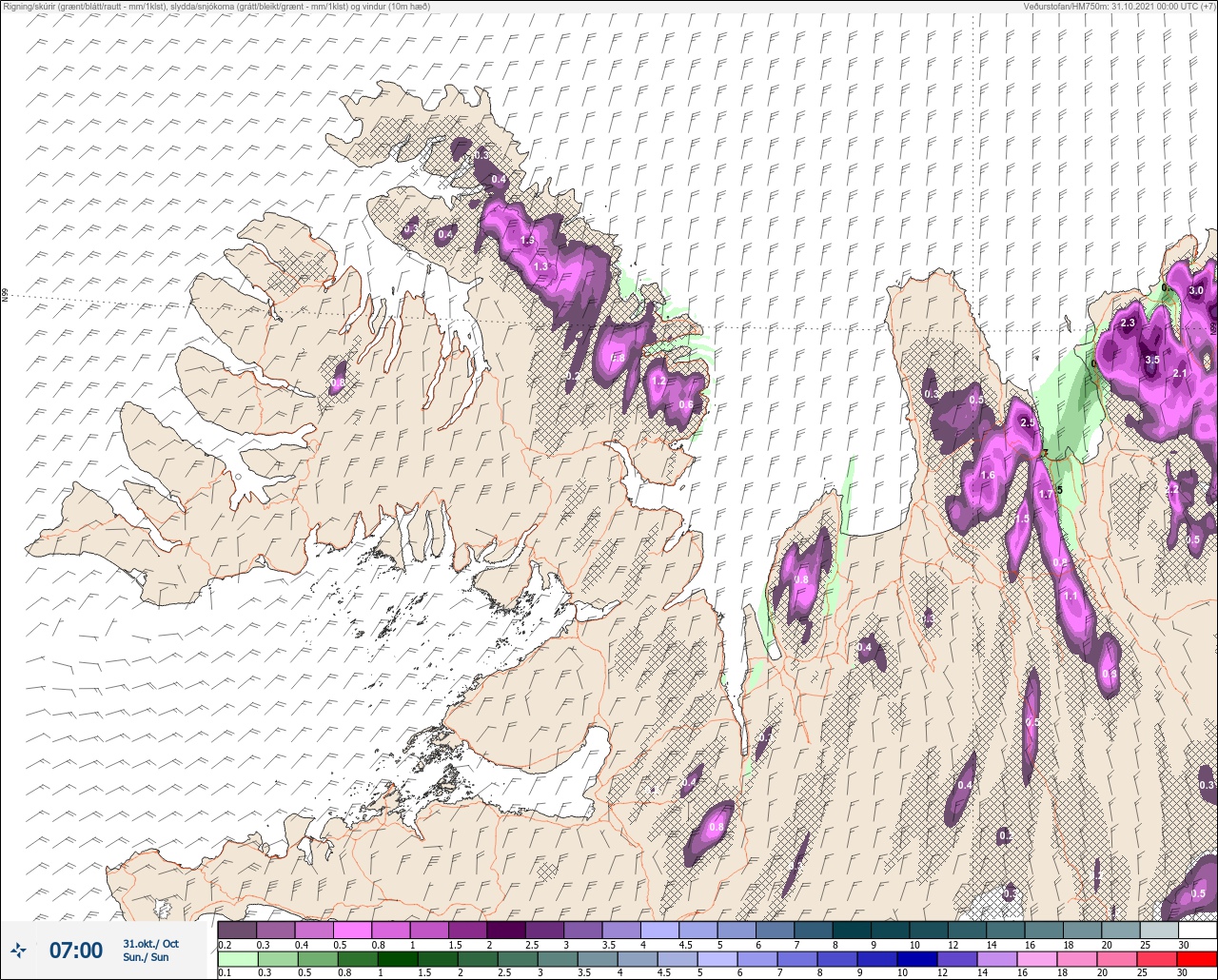Click the date label '31.okt./ Oct'
The width and height of the screenshot is (1218, 980).
pyautogui.click(x=150, y=944)
